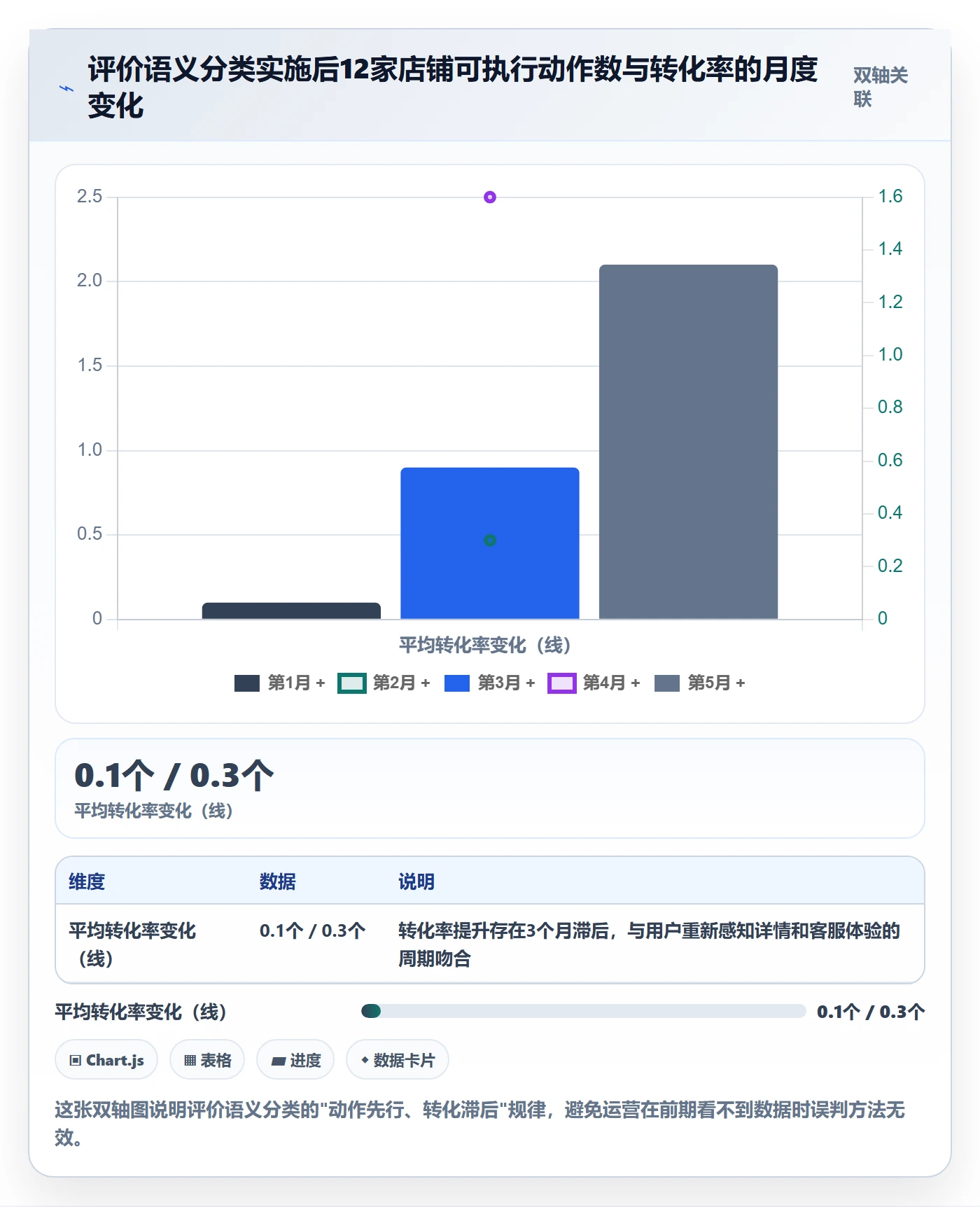Click the chart title 评价语义分类实施后12家店铺
980x1207 pixels.
[453, 88]
